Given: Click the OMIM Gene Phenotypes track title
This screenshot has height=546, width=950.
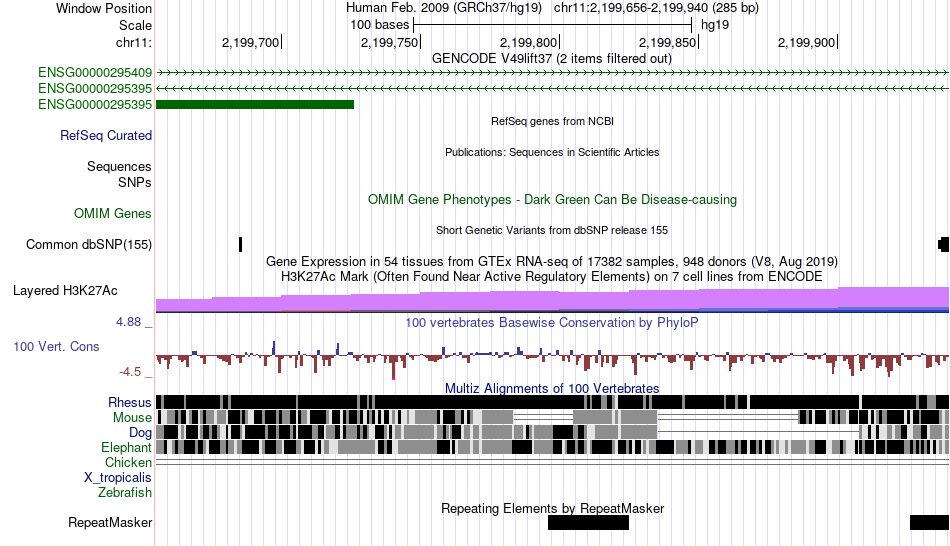Looking at the screenshot, I should [552, 199].
